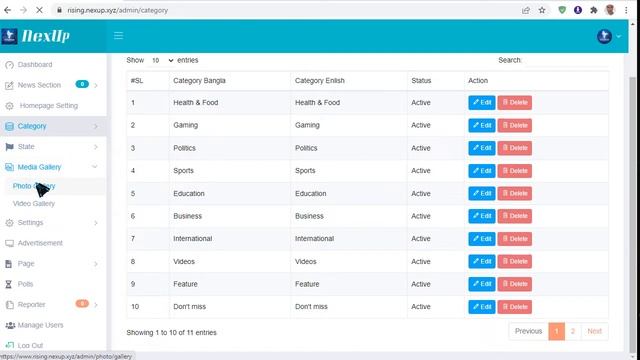This screenshot has width=640, height=360.
Task: Open browser profile avatar
Action: point(610,10)
